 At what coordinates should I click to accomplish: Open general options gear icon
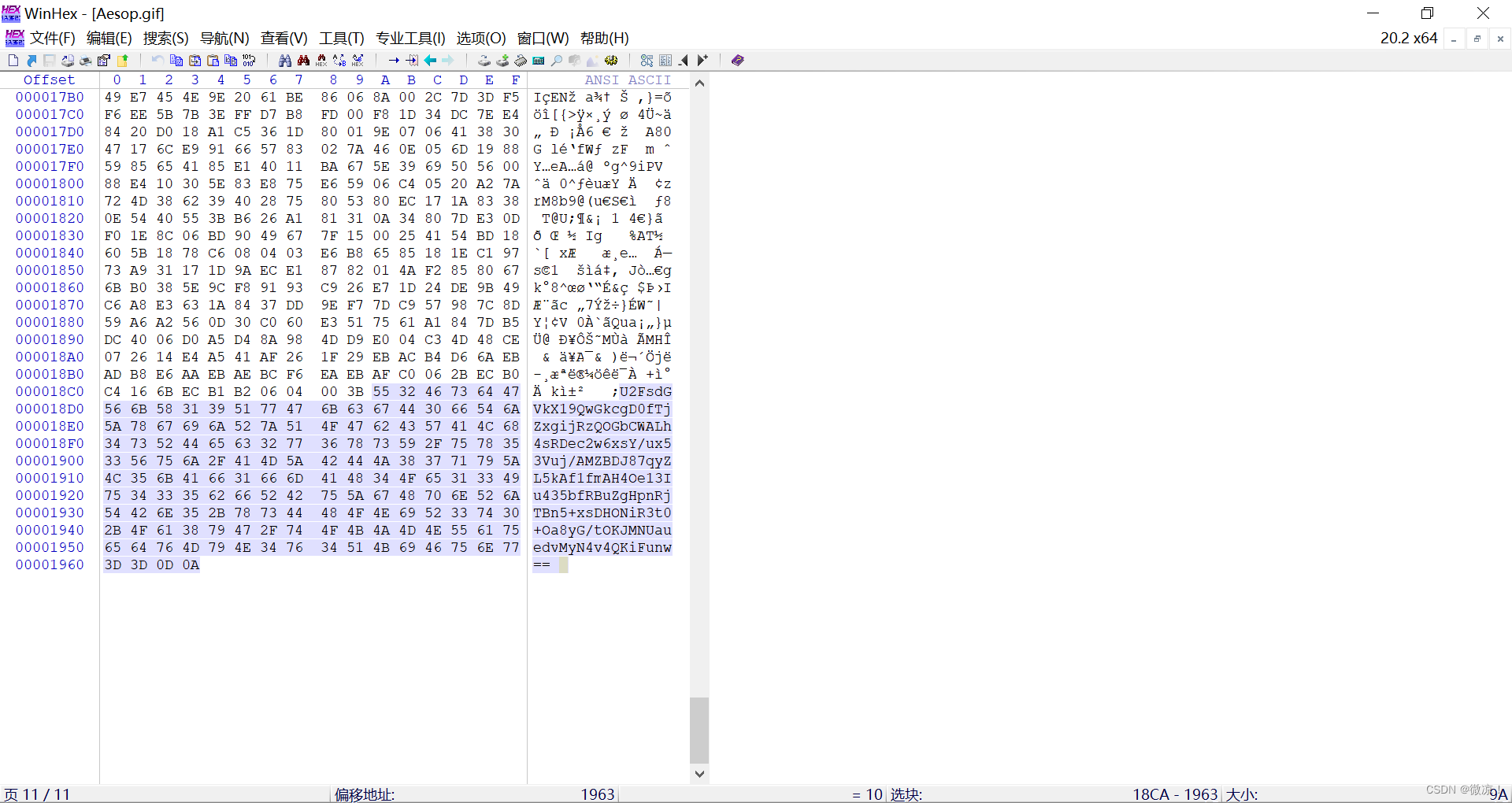coord(611,60)
